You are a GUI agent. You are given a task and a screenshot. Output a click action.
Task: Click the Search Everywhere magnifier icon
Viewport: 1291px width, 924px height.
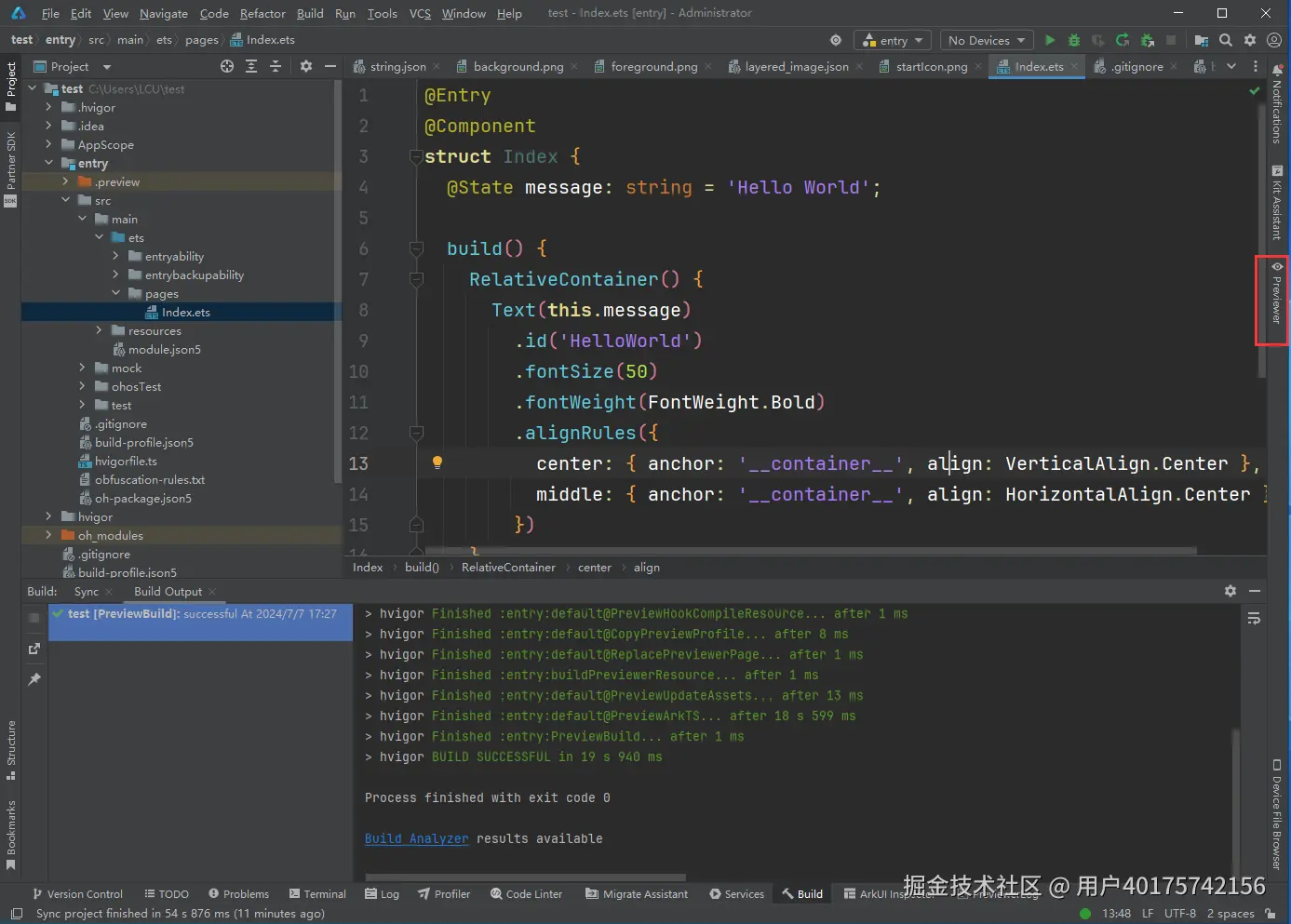click(1226, 40)
